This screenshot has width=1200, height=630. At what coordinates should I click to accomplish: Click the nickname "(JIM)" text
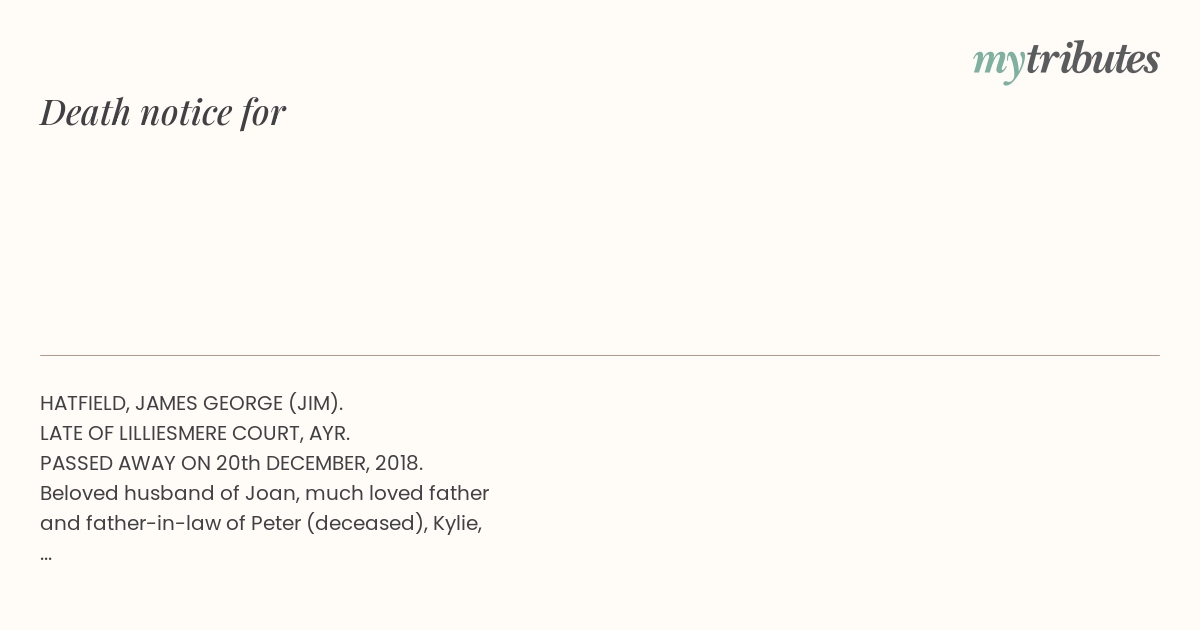pyautogui.click(x=316, y=403)
